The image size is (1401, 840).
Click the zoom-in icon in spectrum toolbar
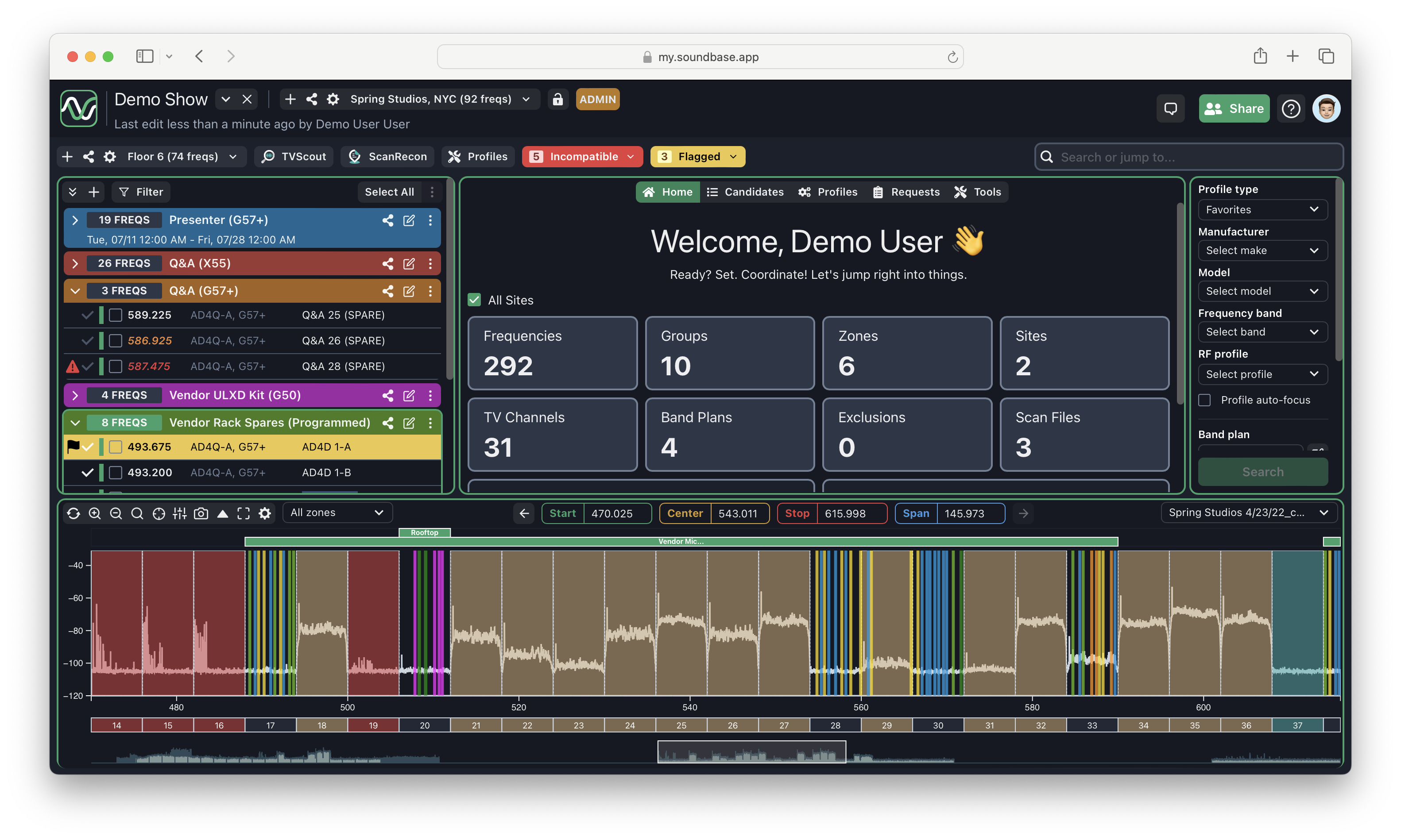94,513
